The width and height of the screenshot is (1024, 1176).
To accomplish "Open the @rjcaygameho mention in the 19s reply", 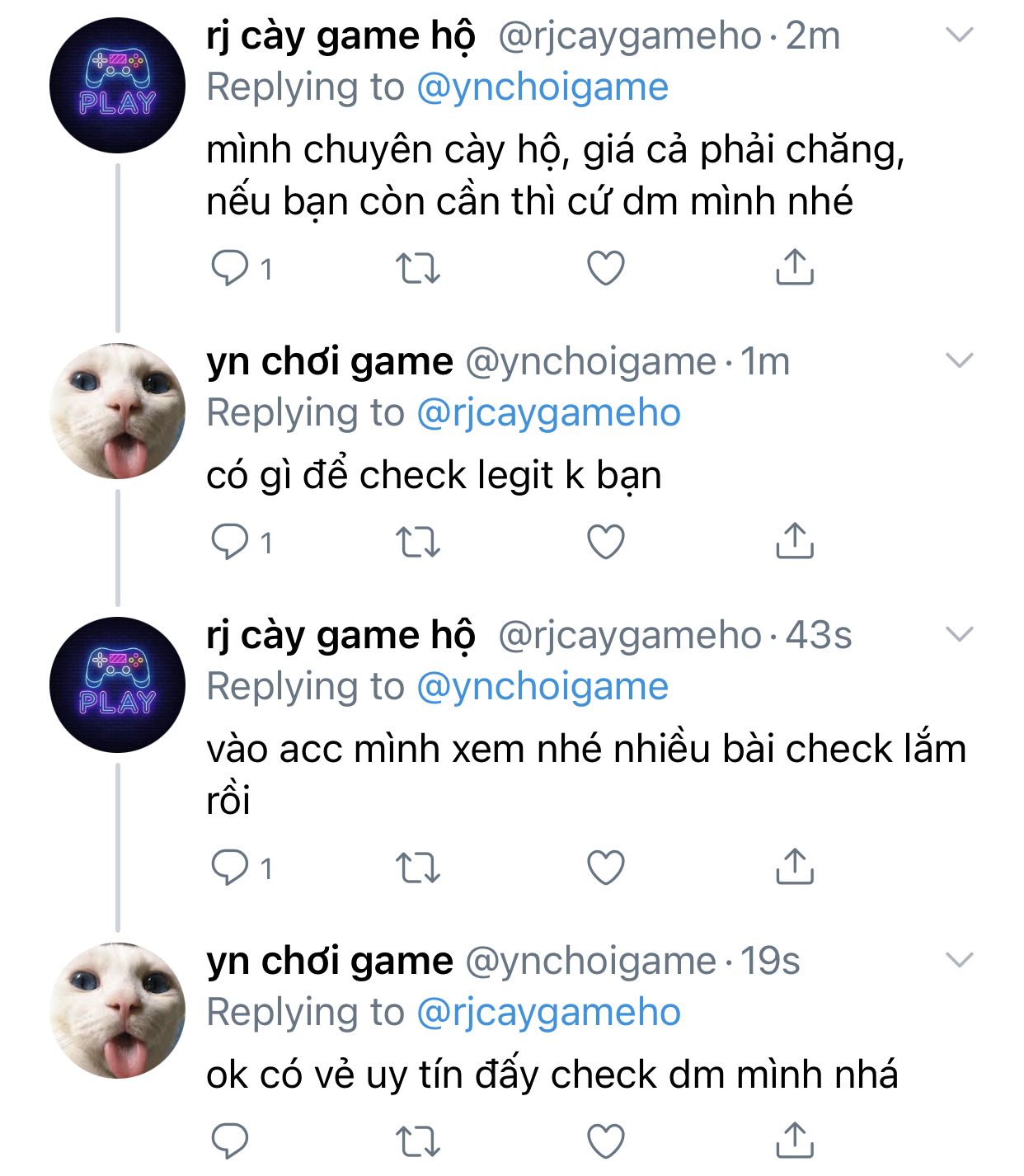I will pos(549,1013).
